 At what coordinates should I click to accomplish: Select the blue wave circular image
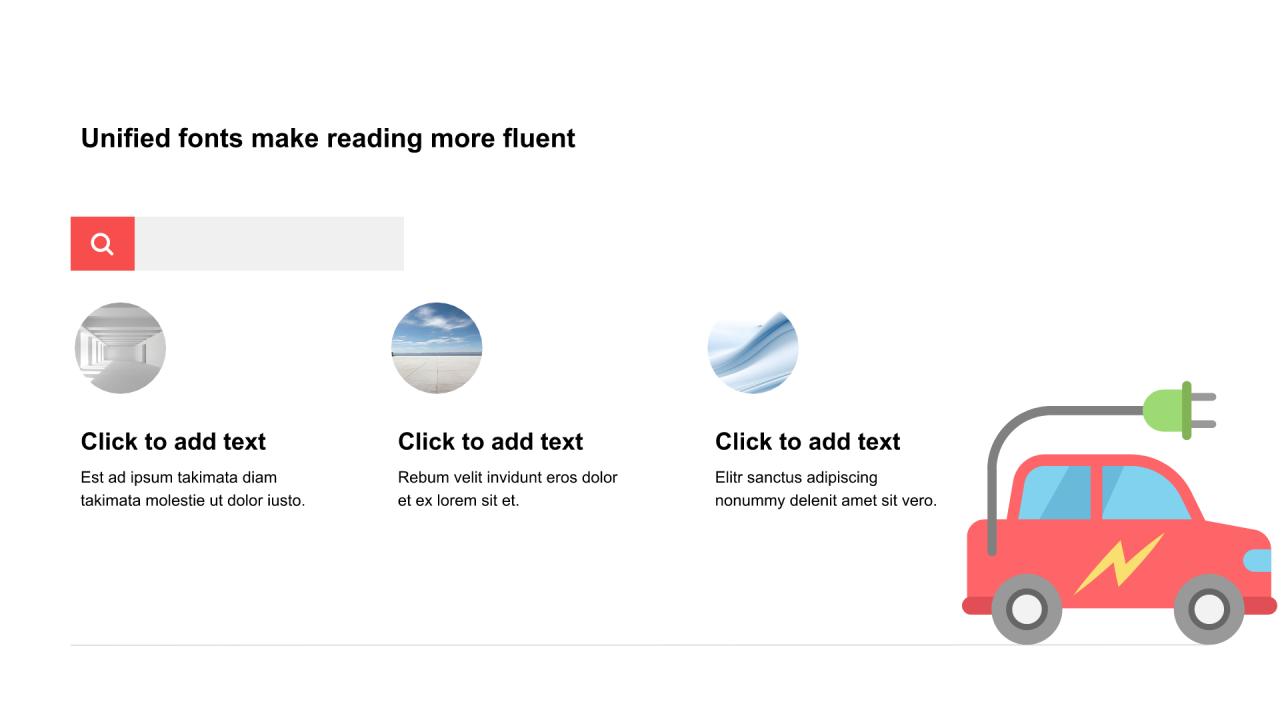753,351
